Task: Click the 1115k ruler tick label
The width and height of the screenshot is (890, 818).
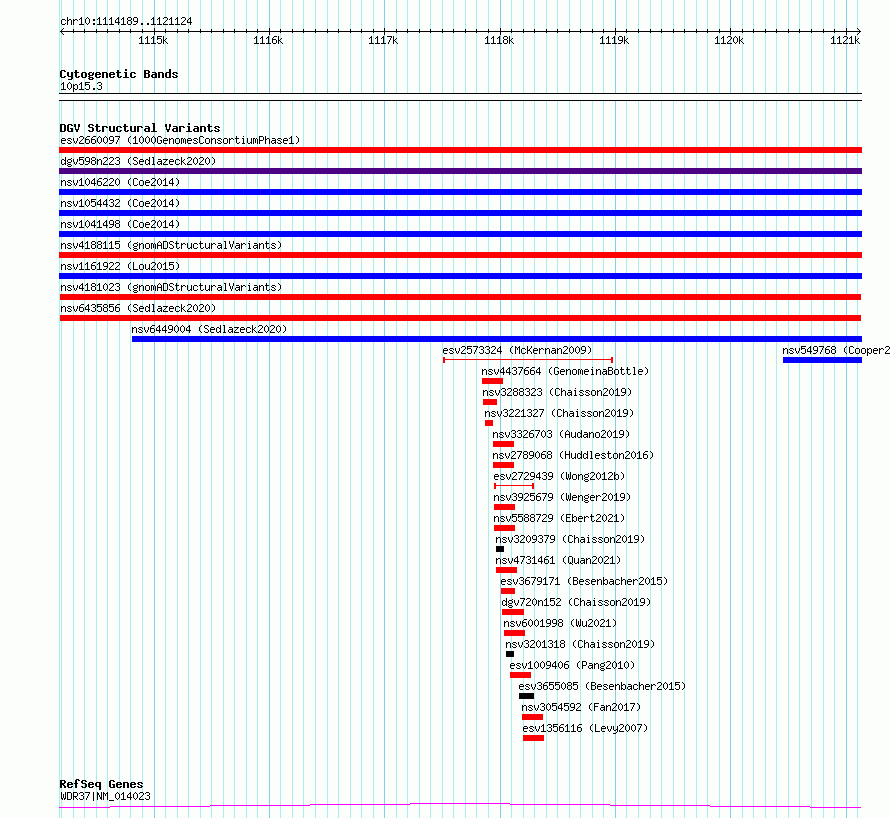Action: click(153, 40)
